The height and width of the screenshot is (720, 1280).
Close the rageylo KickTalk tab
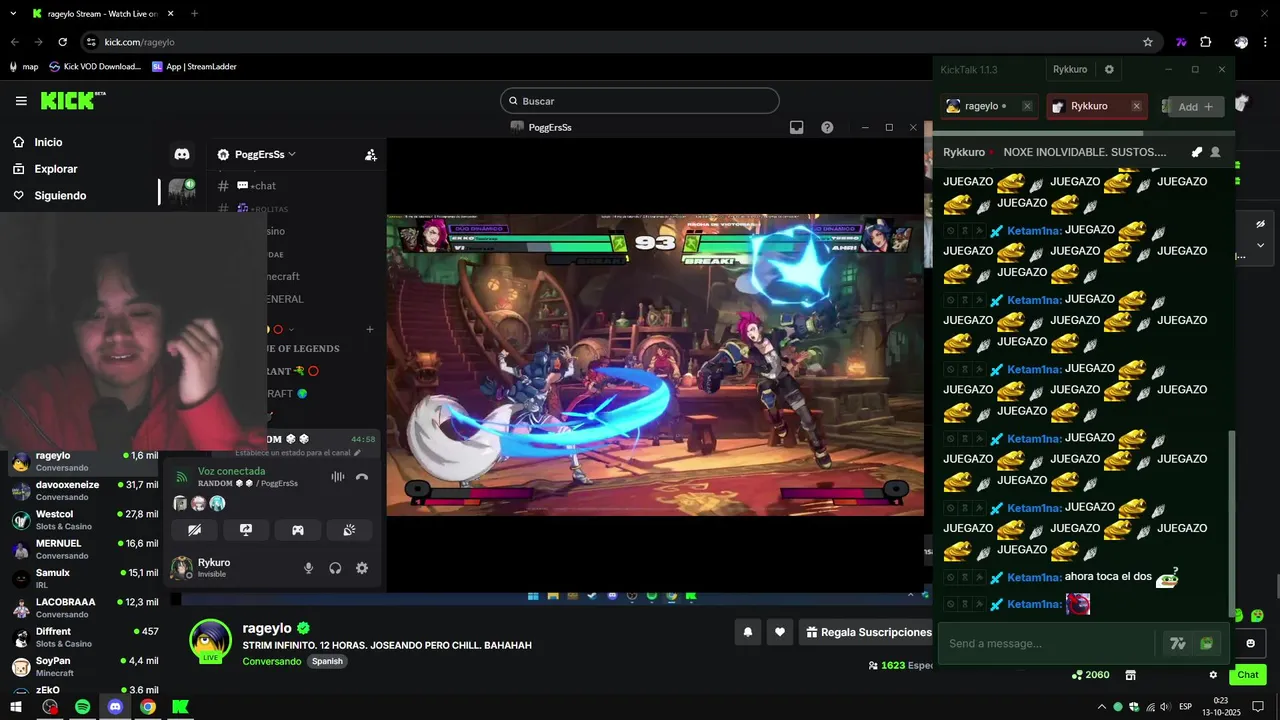(x=1027, y=106)
